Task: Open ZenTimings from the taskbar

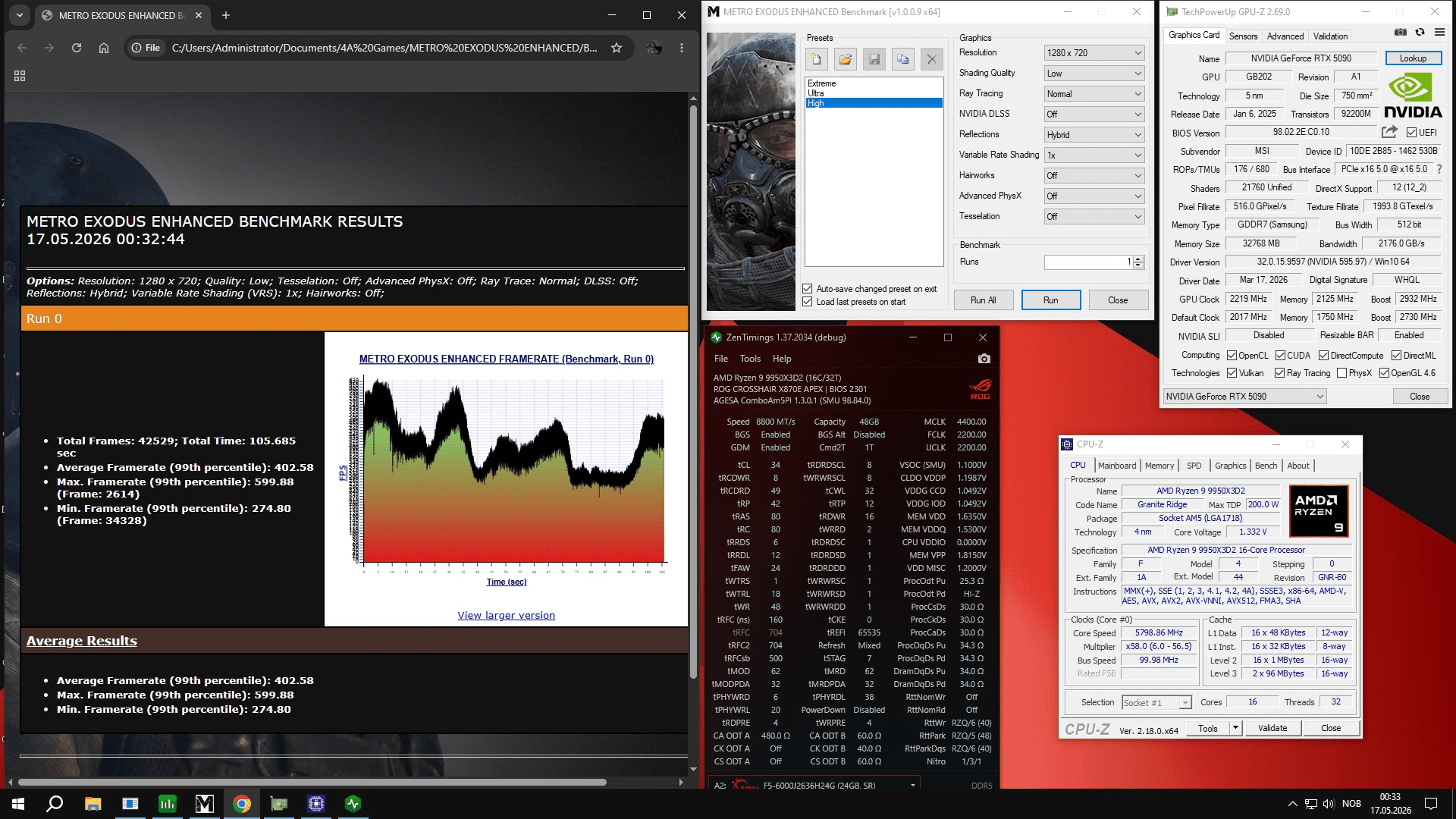Action: (353, 804)
